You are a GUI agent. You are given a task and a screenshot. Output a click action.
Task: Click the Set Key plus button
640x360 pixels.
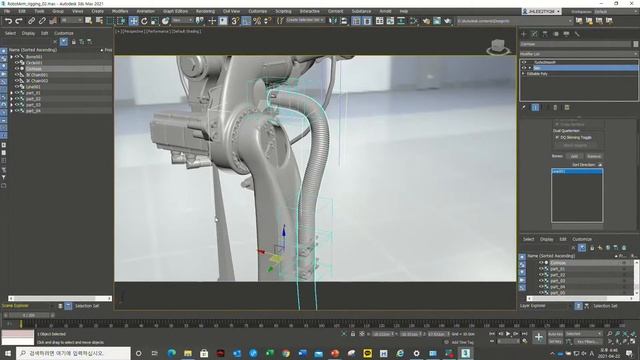click(x=539, y=338)
